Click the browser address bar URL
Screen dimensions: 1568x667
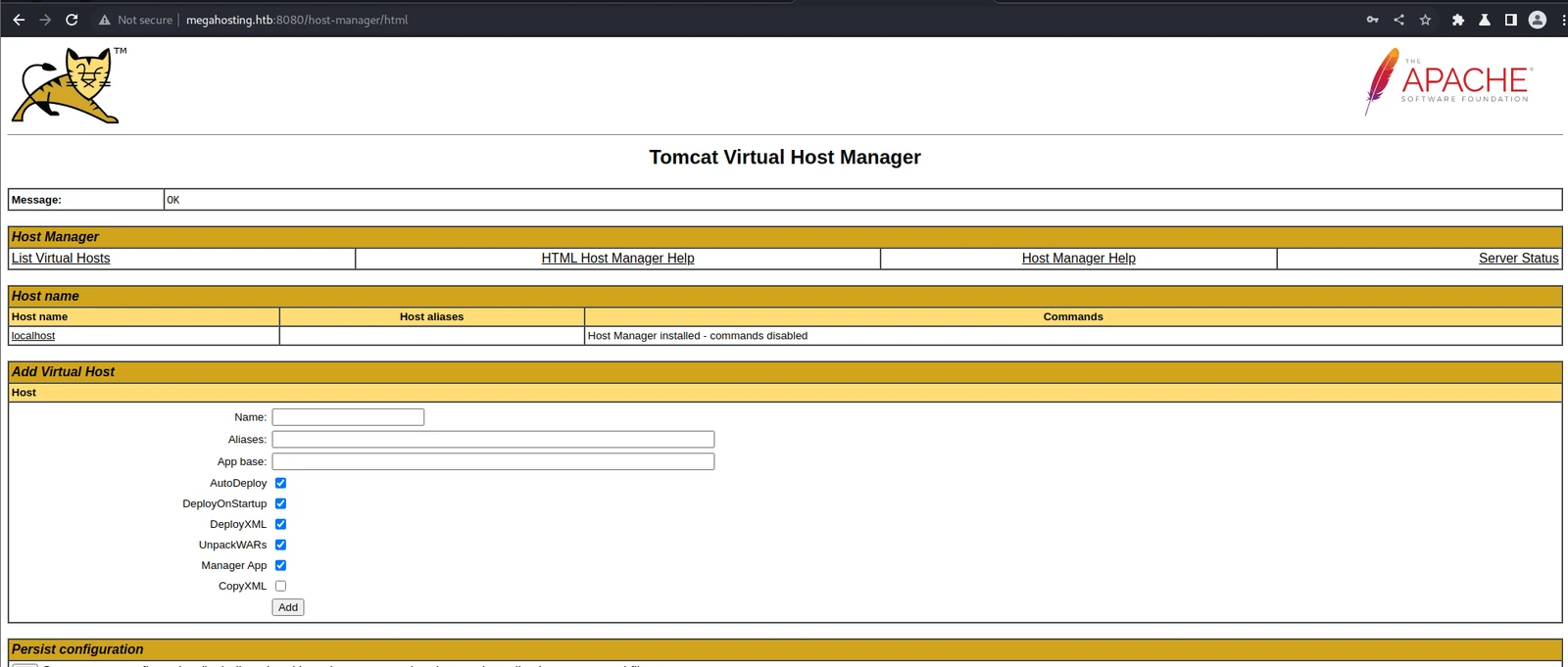click(297, 20)
